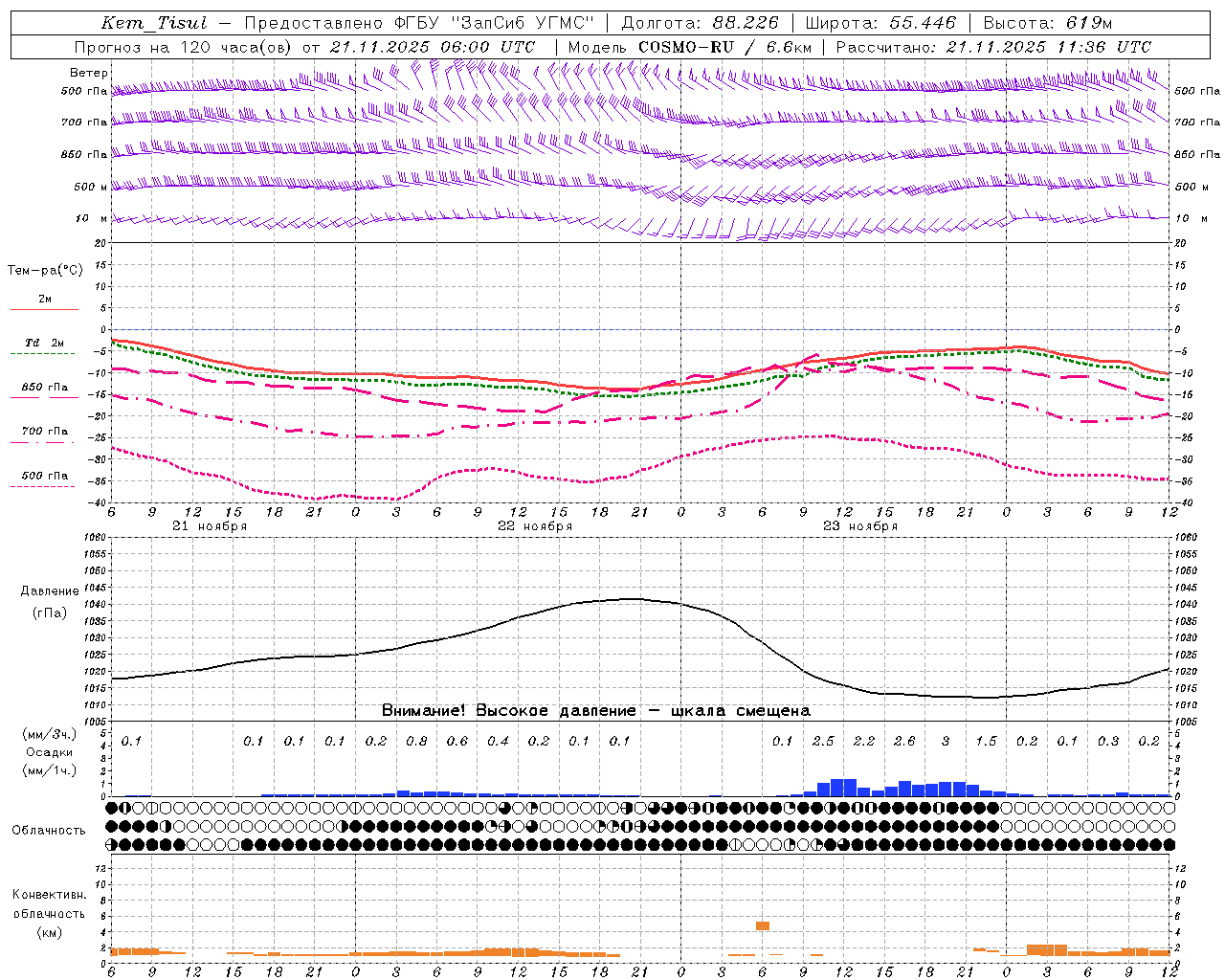Select the 'Долгота: 88.226' field in header

point(701,23)
